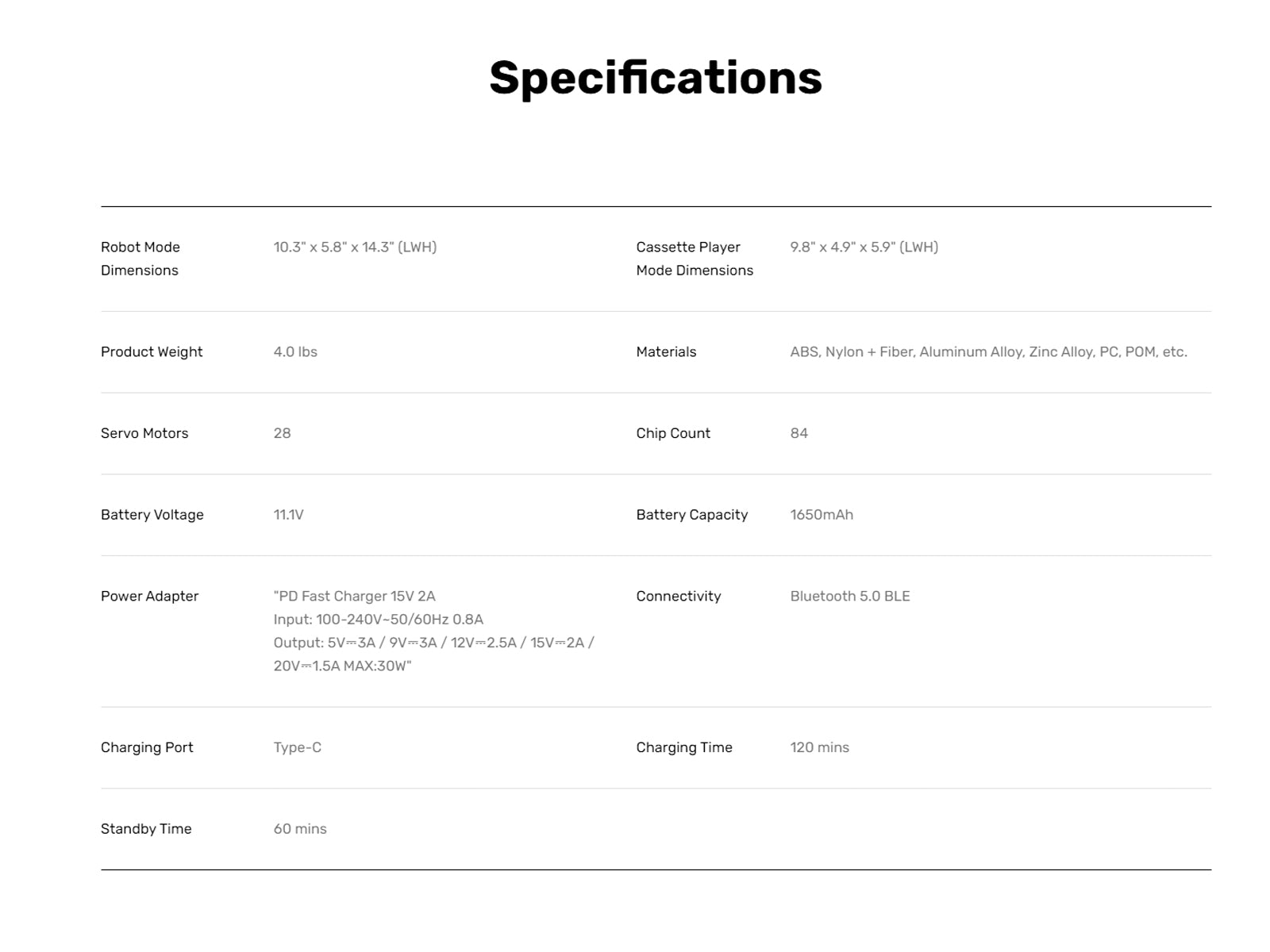Click the Servo Motors label

click(144, 433)
